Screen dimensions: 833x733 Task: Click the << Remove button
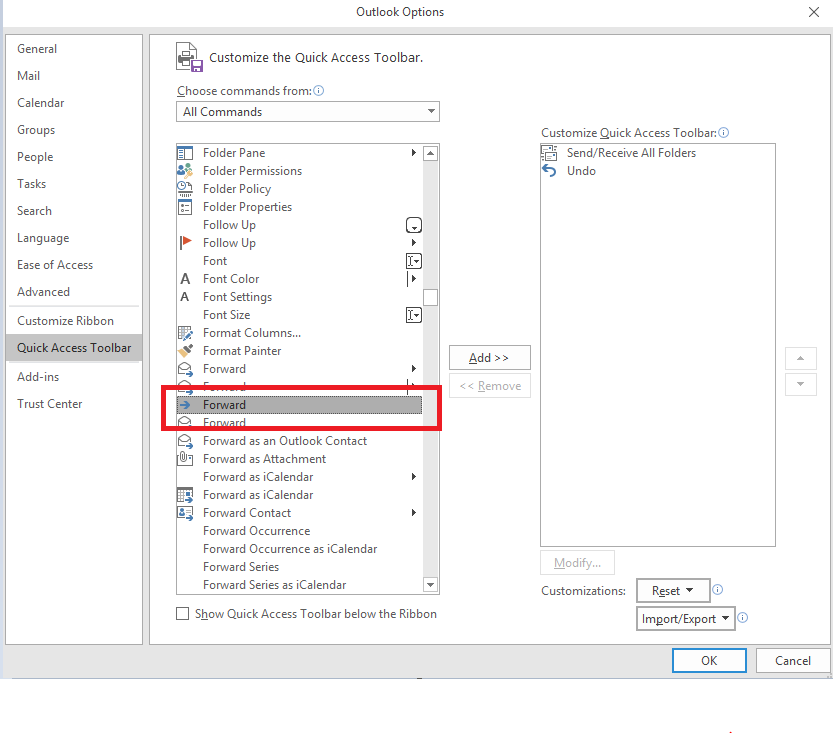(x=489, y=386)
